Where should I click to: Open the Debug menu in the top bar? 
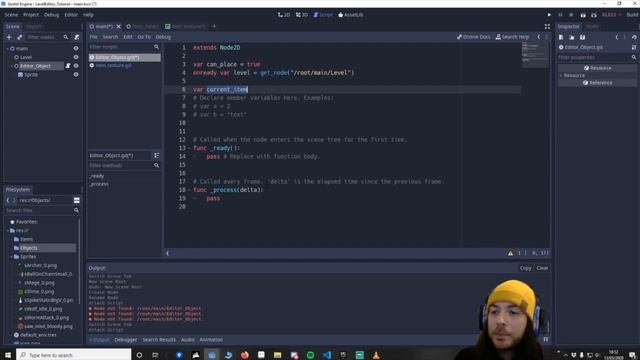point(51,15)
